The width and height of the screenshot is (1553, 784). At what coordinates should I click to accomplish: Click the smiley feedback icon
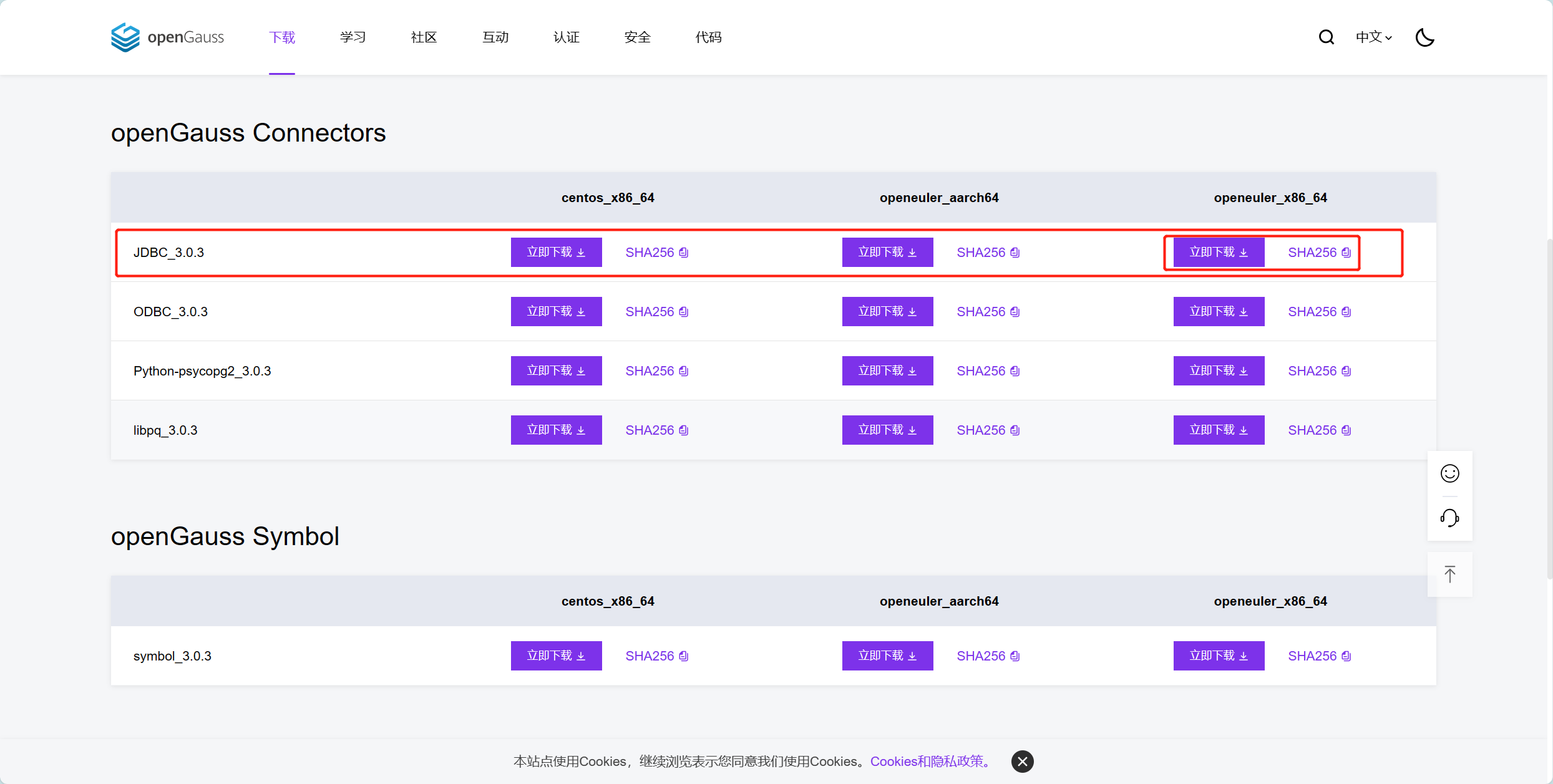(x=1449, y=473)
